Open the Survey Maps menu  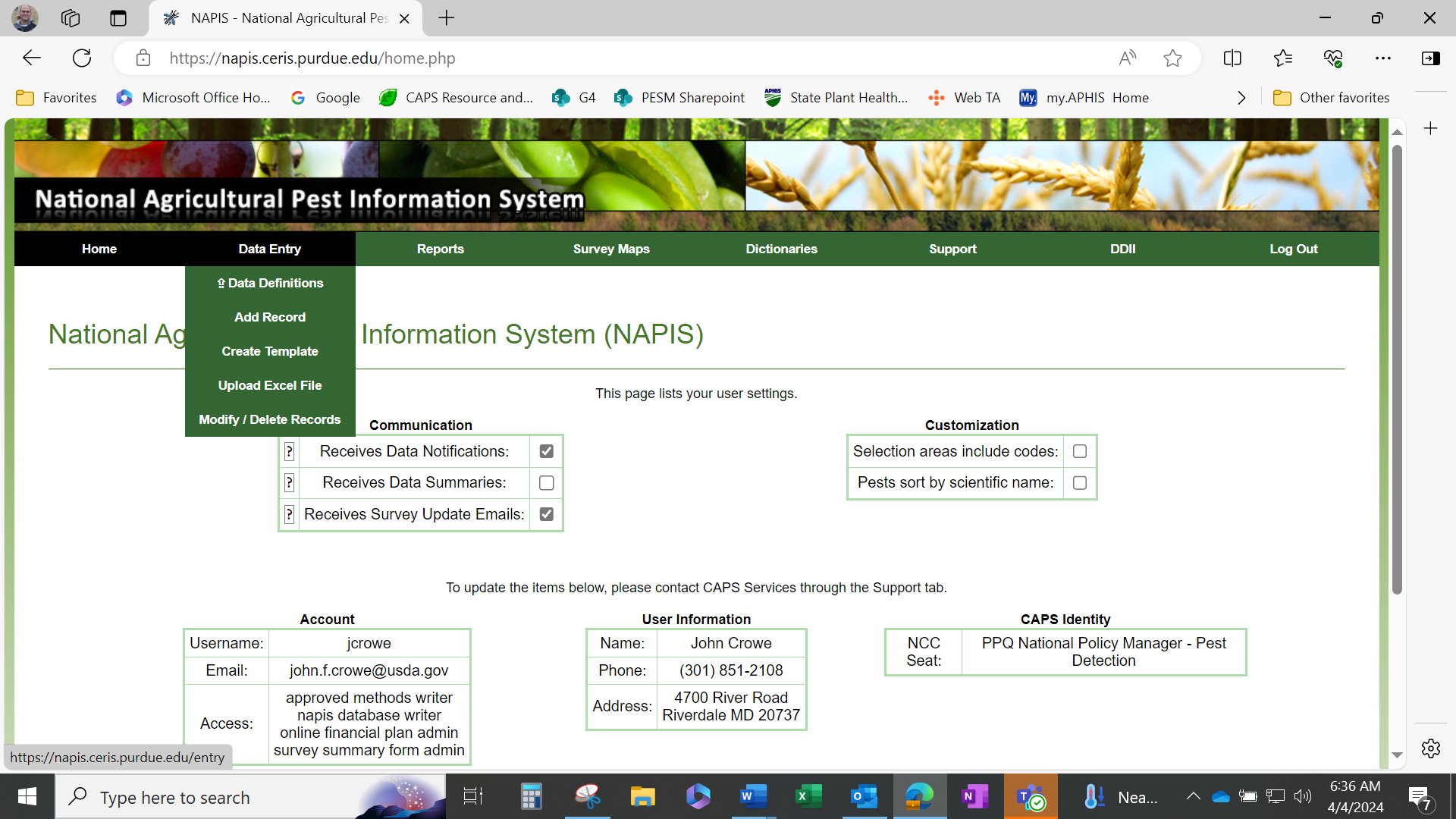(611, 249)
